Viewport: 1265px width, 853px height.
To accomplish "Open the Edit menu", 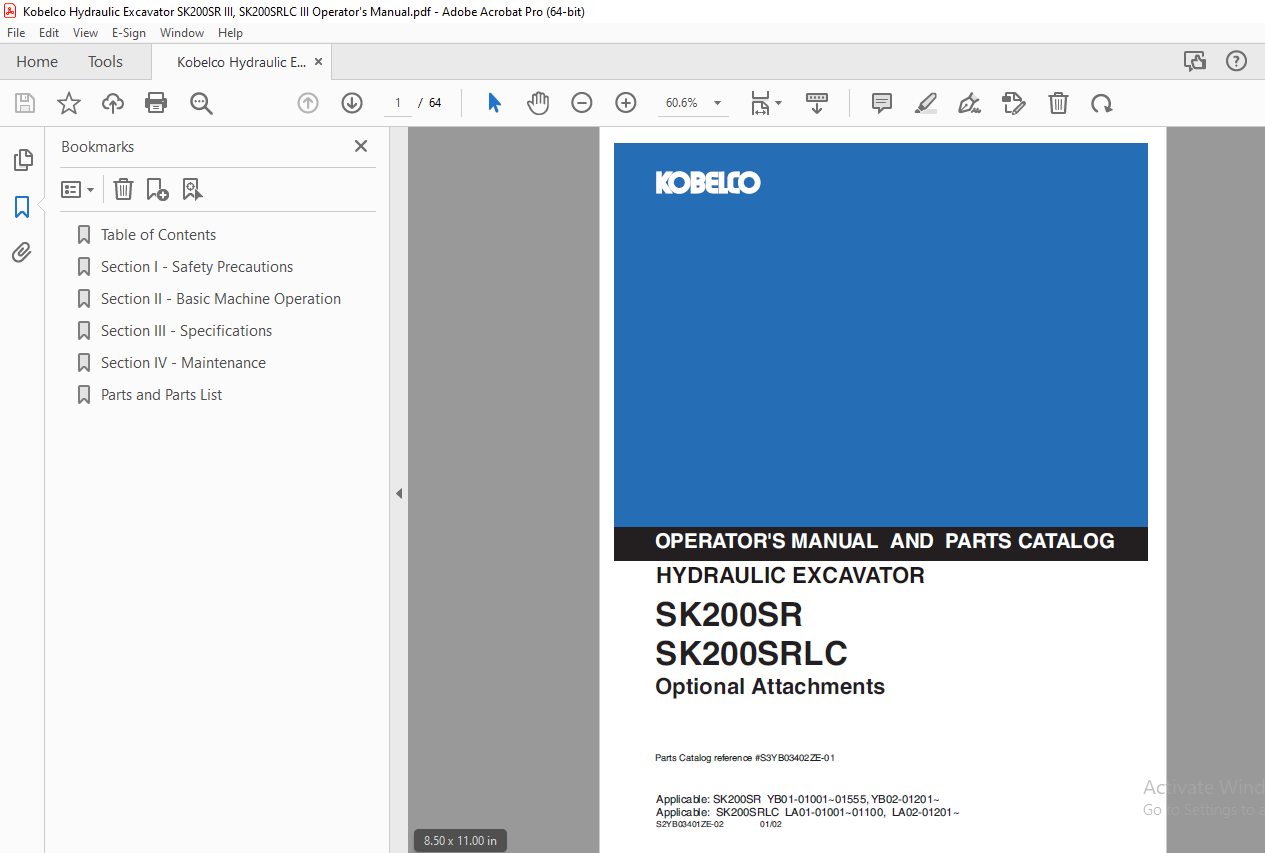I will 49,33.
